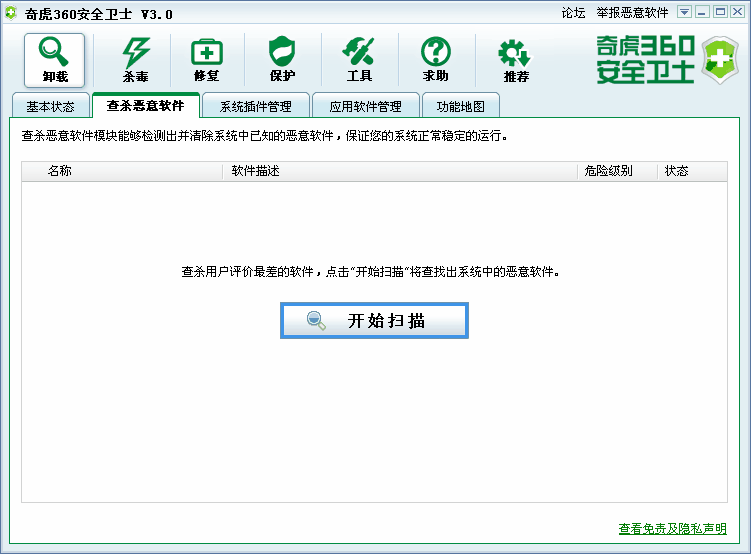Click 举报恶意软件 report link
The height and width of the screenshot is (554, 751).
pos(632,13)
